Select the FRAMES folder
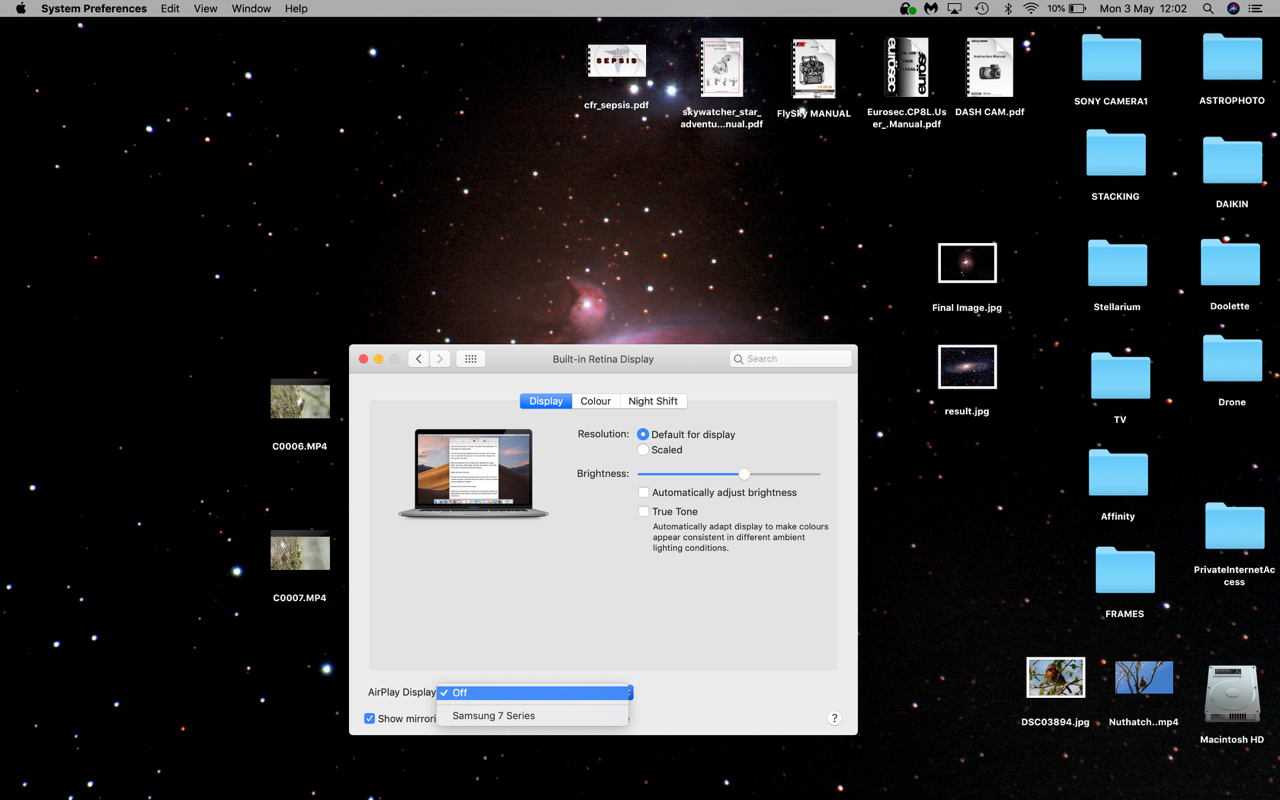This screenshot has width=1280, height=800. pos(1125,570)
